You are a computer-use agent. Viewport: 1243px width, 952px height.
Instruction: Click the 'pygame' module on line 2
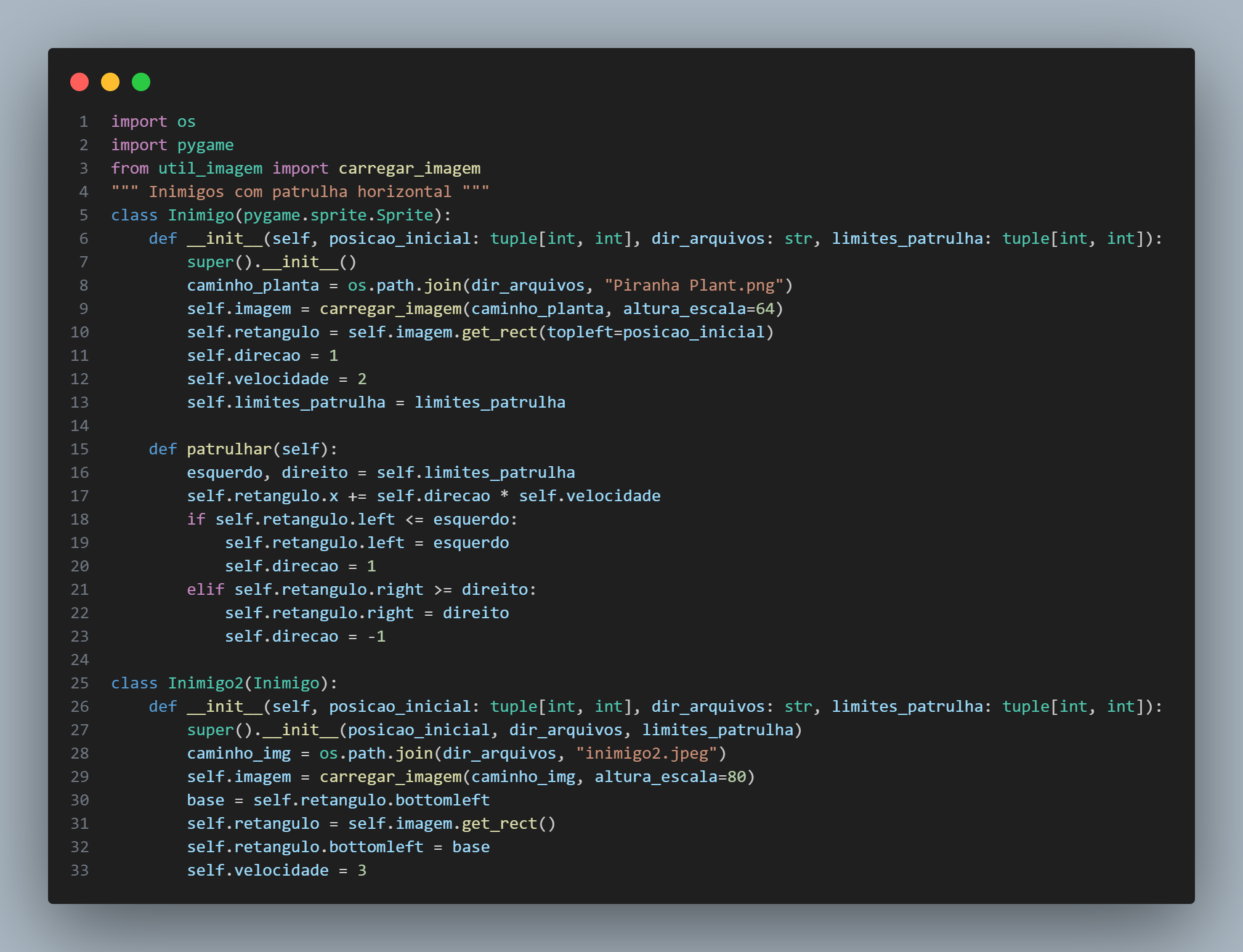(205, 145)
